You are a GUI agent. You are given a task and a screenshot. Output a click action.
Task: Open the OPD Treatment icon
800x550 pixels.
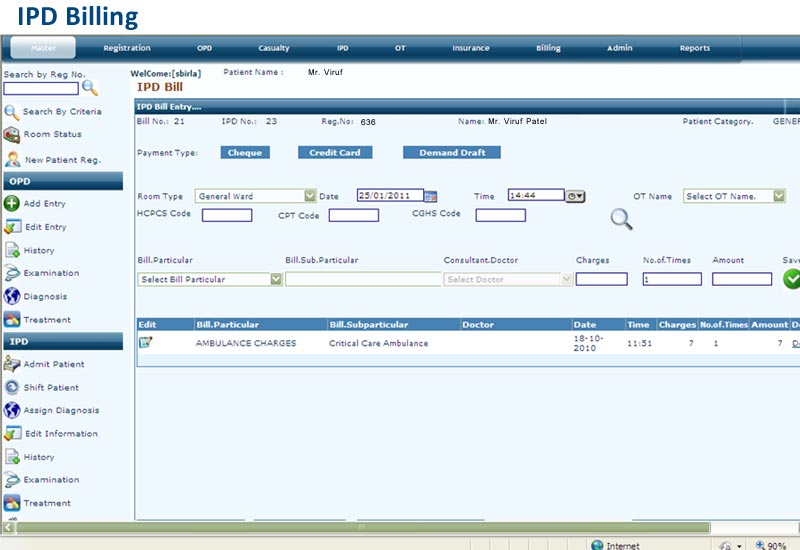12,319
